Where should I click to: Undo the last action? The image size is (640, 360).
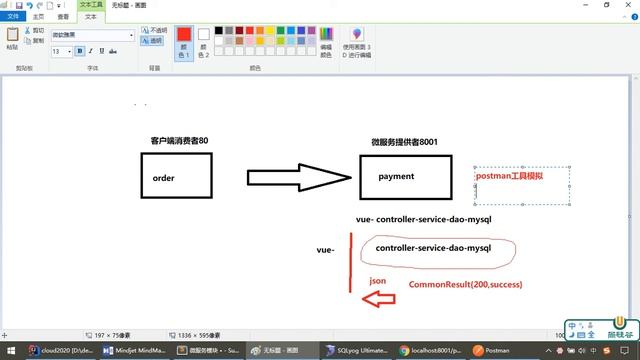29,6
